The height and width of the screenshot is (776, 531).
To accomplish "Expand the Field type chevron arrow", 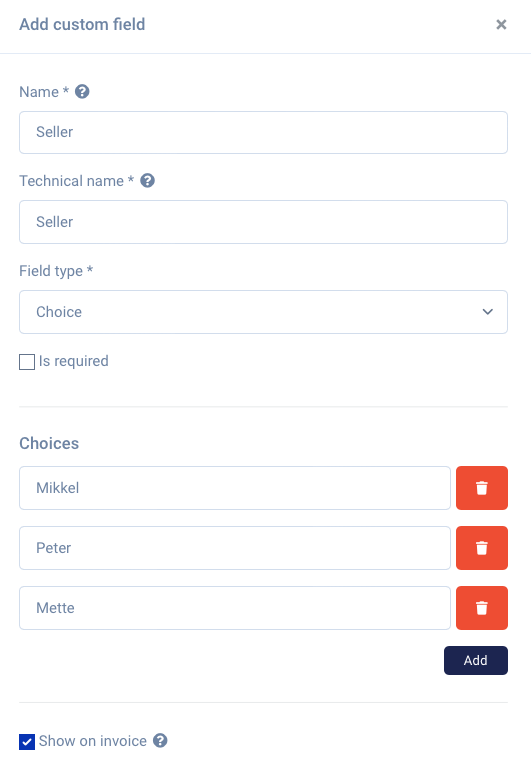I will [x=487, y=312].
